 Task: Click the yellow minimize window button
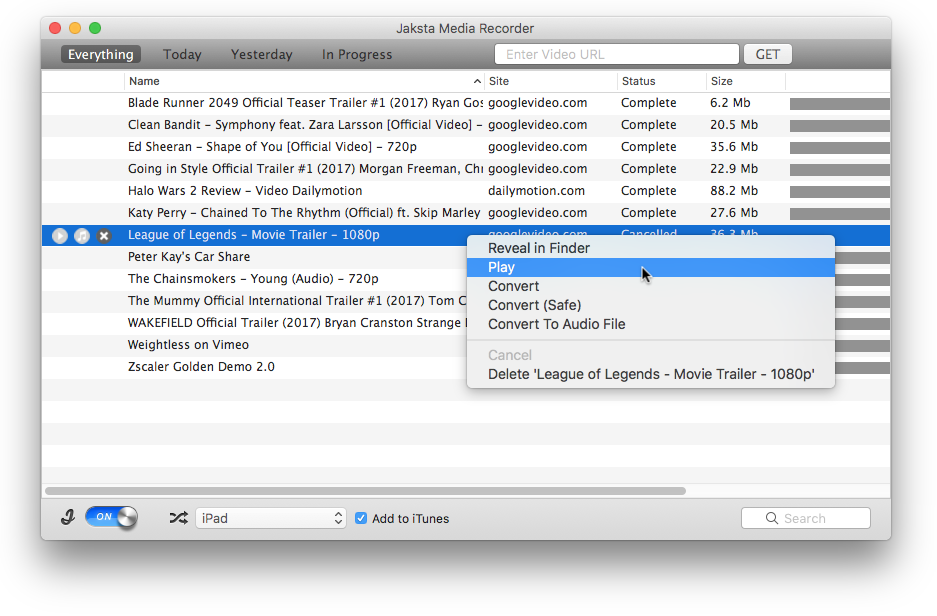point(75,28)
